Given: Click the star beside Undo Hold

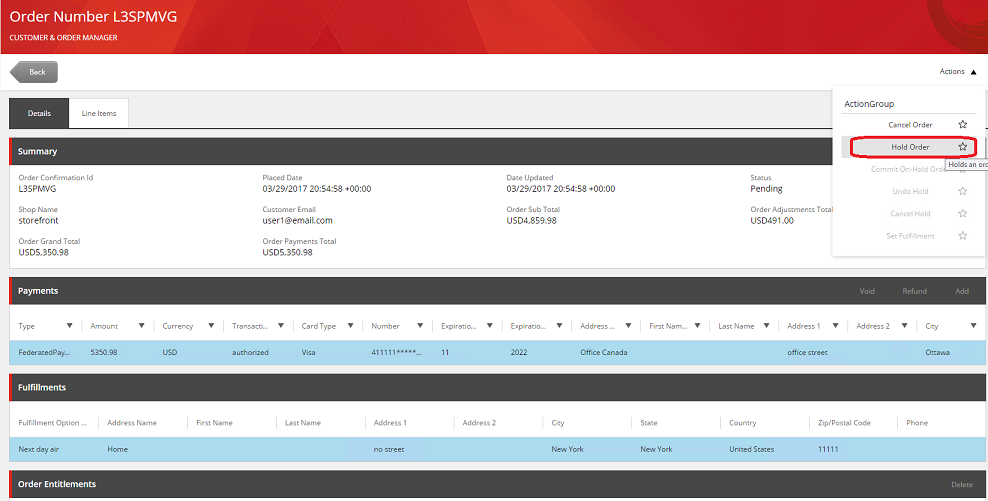Looking at the screenshot, I should [x=962, y=191].
